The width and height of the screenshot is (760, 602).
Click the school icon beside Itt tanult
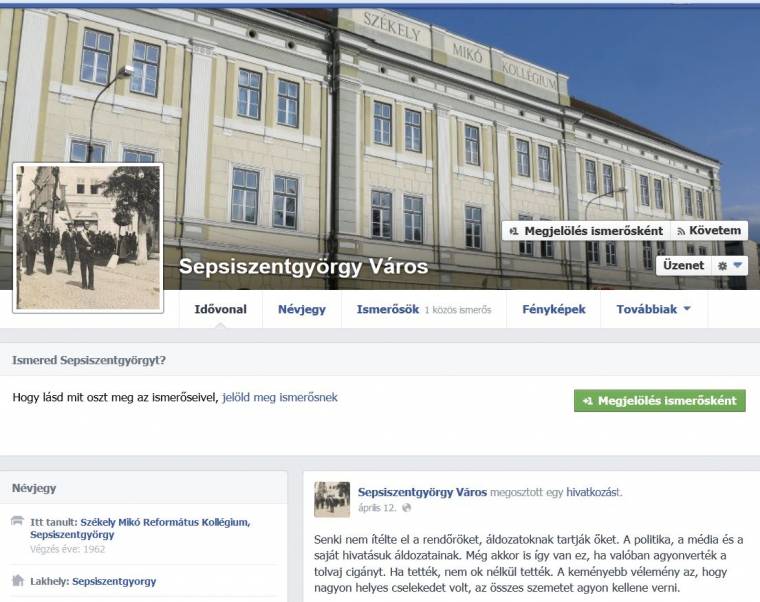coord(17,521)
